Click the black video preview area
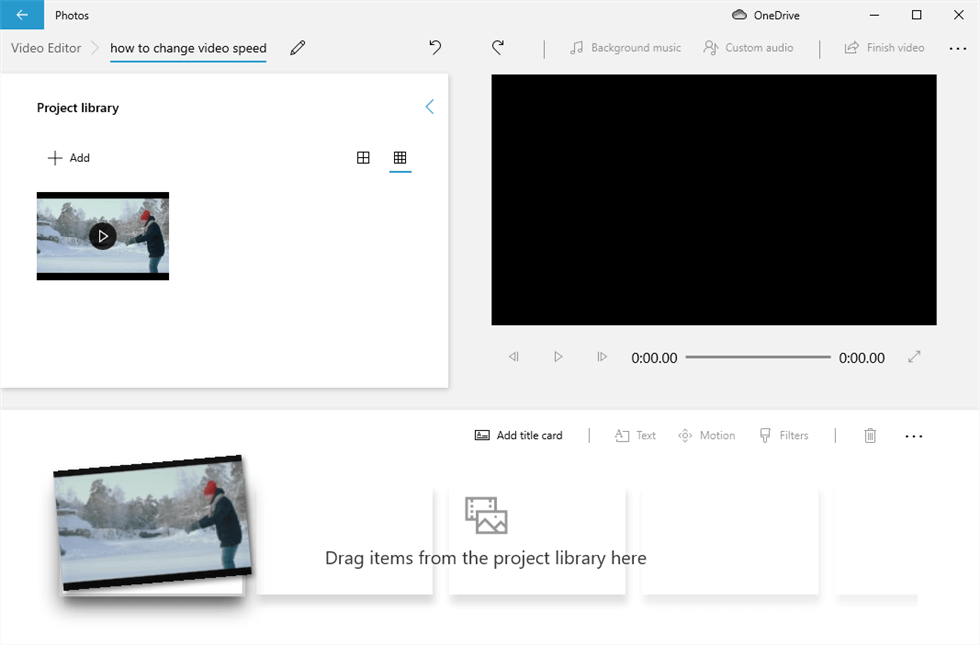Viewport: 980px width, 645px height. (x=714, y=200)
